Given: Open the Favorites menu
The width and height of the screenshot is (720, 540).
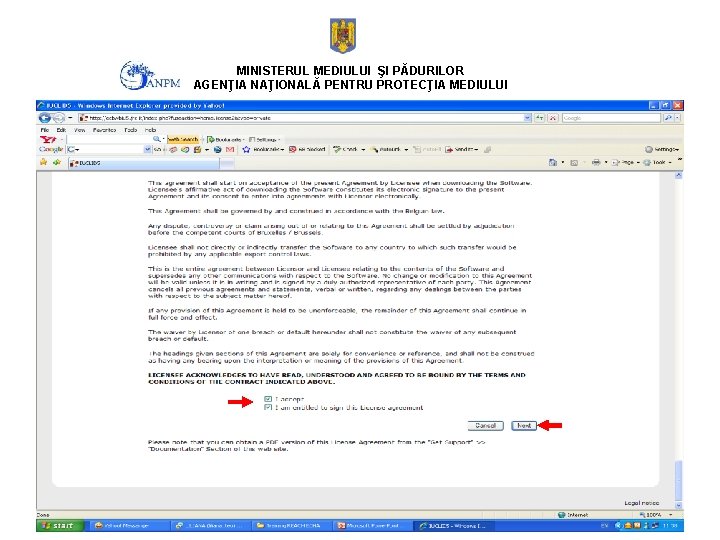Looking at the screenshot, I should coord(104,130).
